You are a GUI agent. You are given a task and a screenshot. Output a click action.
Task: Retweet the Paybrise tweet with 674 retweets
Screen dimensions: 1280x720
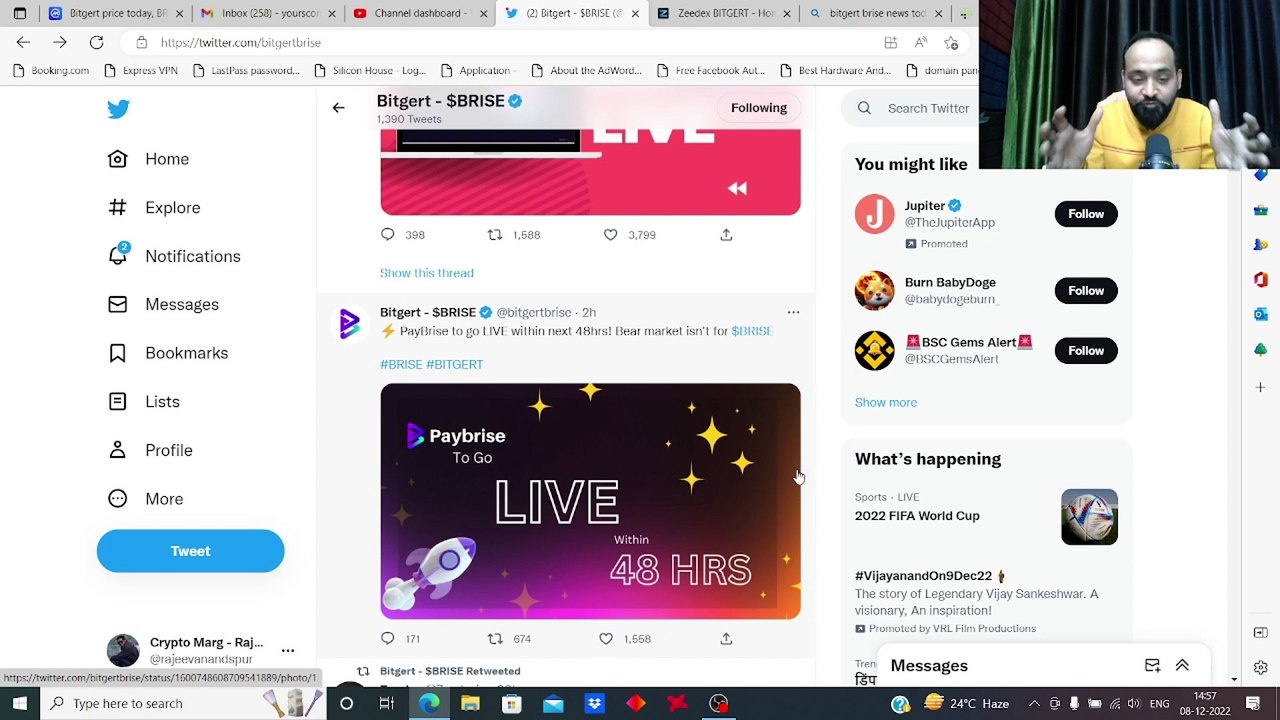pos(494,639)
